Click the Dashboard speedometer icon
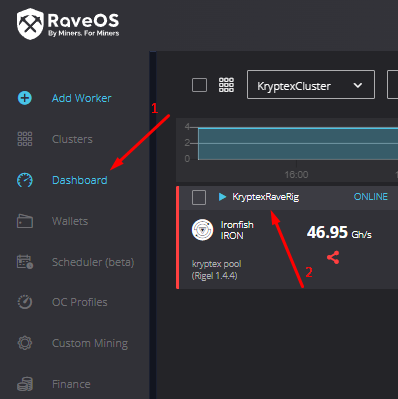Viewport: 398px width, 399px height. [25, 180]
